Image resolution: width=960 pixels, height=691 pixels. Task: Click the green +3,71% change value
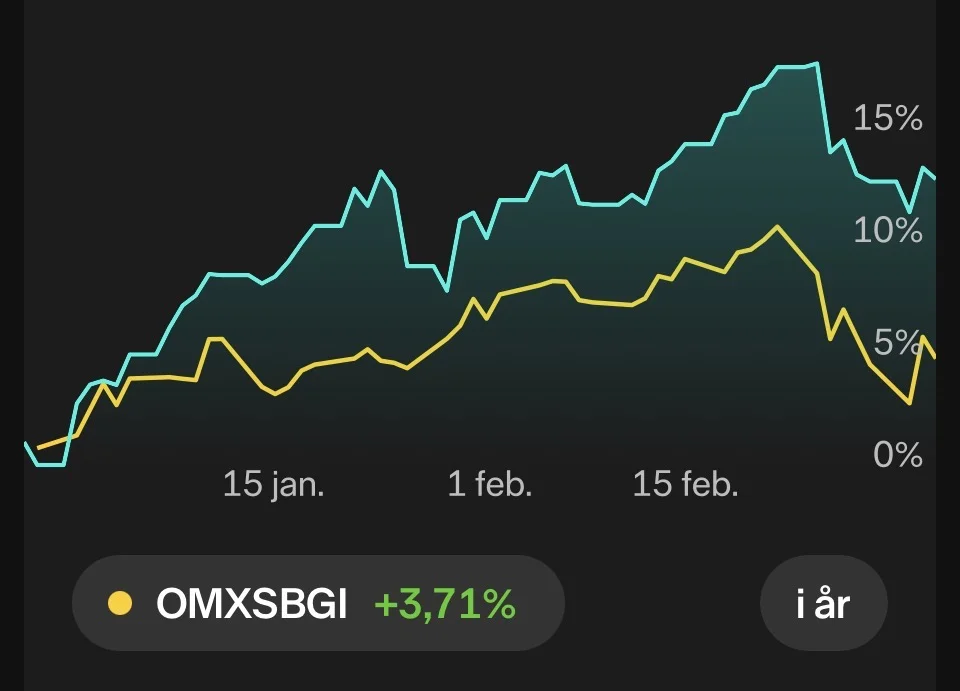[x=445, y=604]
